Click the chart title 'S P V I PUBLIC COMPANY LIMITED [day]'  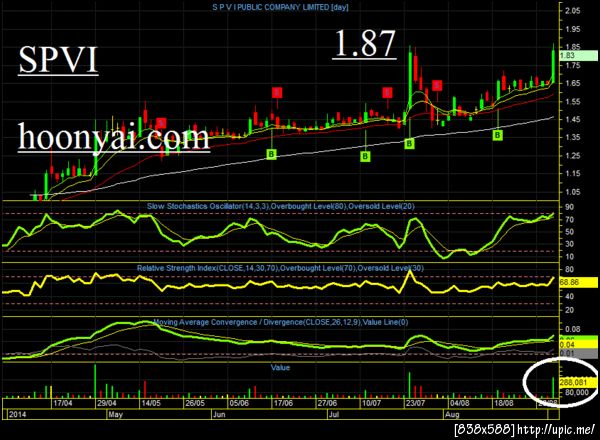pyautogui.click(x=280, y=7)
